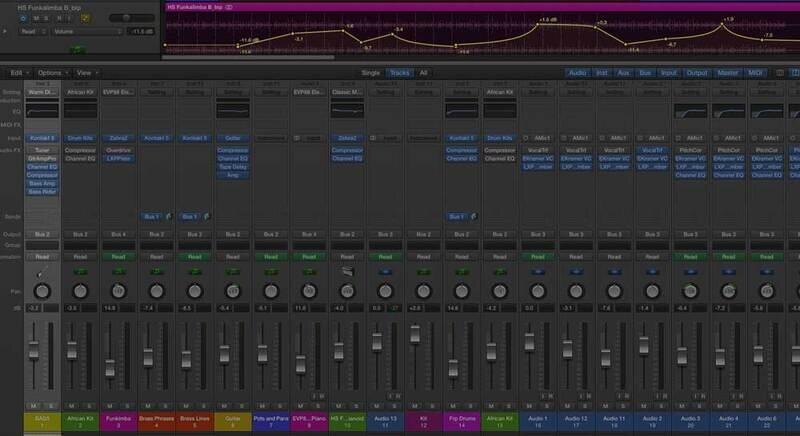Click the bass guitar icon on BASS strip
This screenshot has height=436, width=800.
[41, 273]
